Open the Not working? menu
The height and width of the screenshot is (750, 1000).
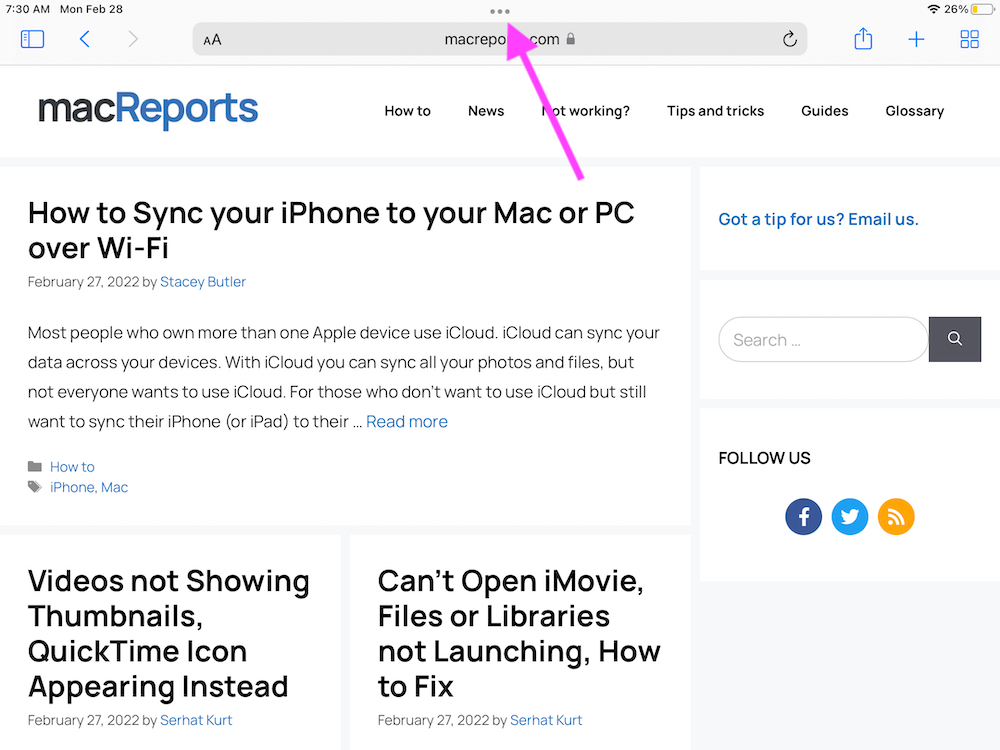click(585, 111)
